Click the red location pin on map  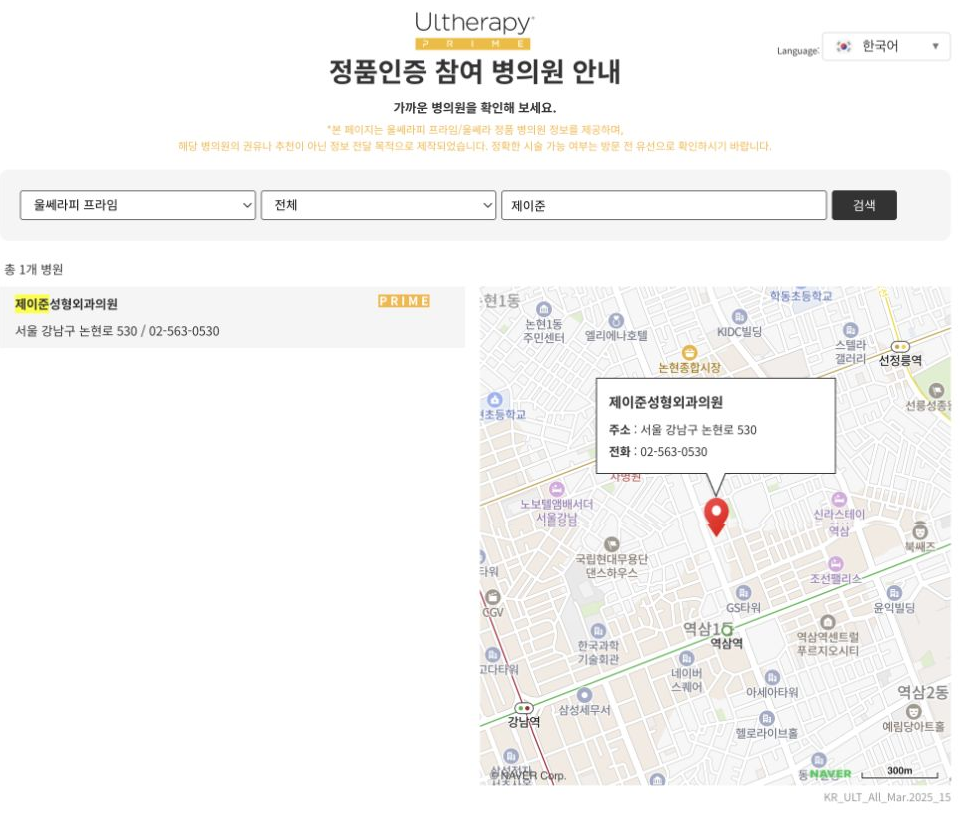[x=716, y=516]
